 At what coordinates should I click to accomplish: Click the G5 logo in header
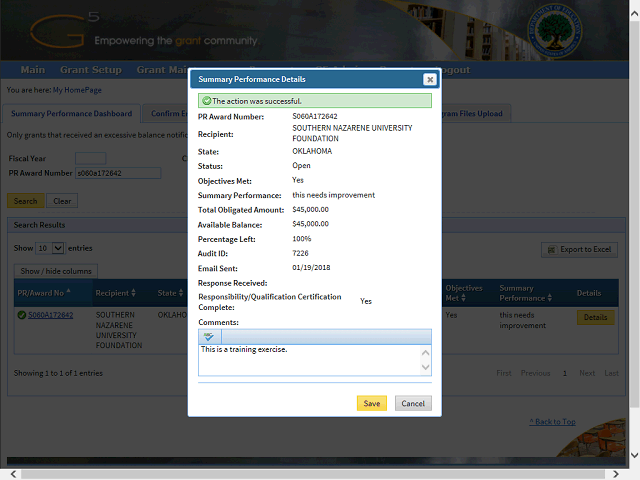(x=64, y=30)
